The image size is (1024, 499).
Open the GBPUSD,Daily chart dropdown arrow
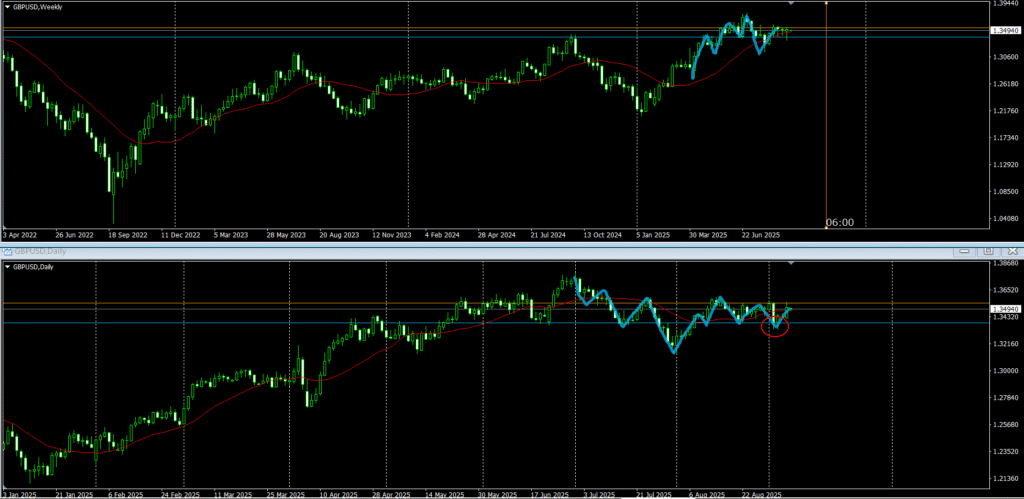click(7, 266)
